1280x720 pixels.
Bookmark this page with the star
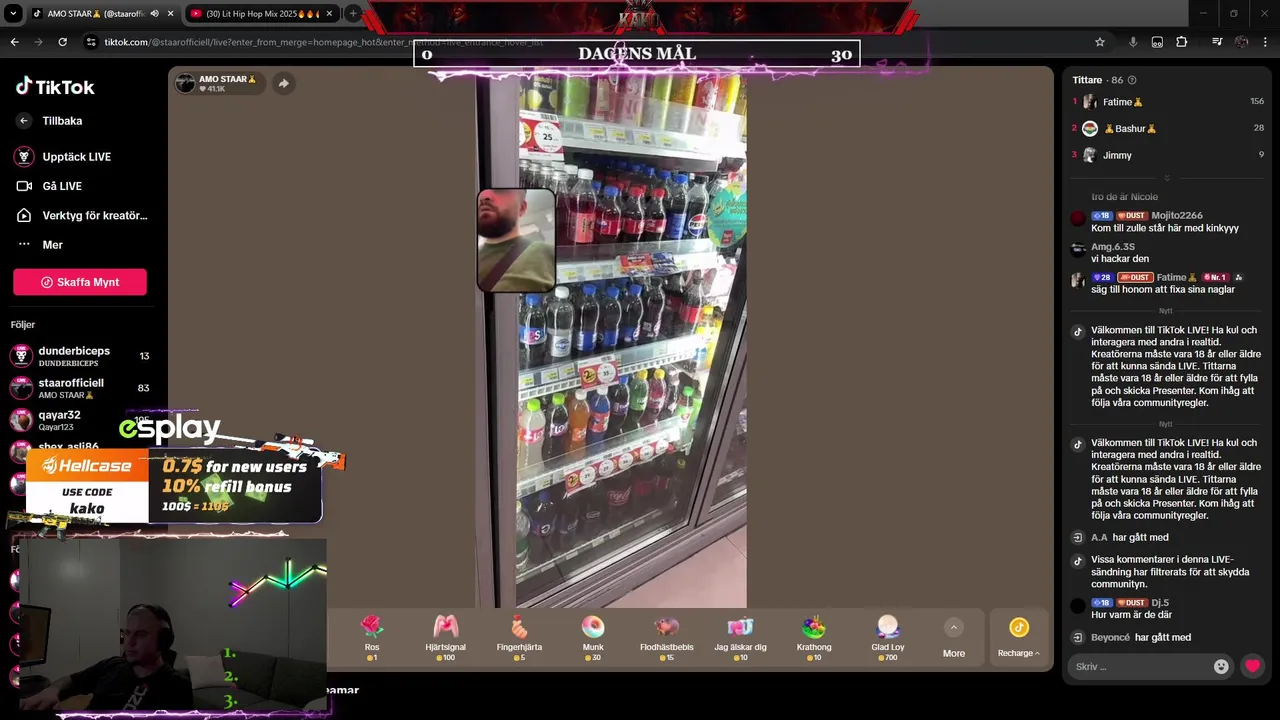1100,42
